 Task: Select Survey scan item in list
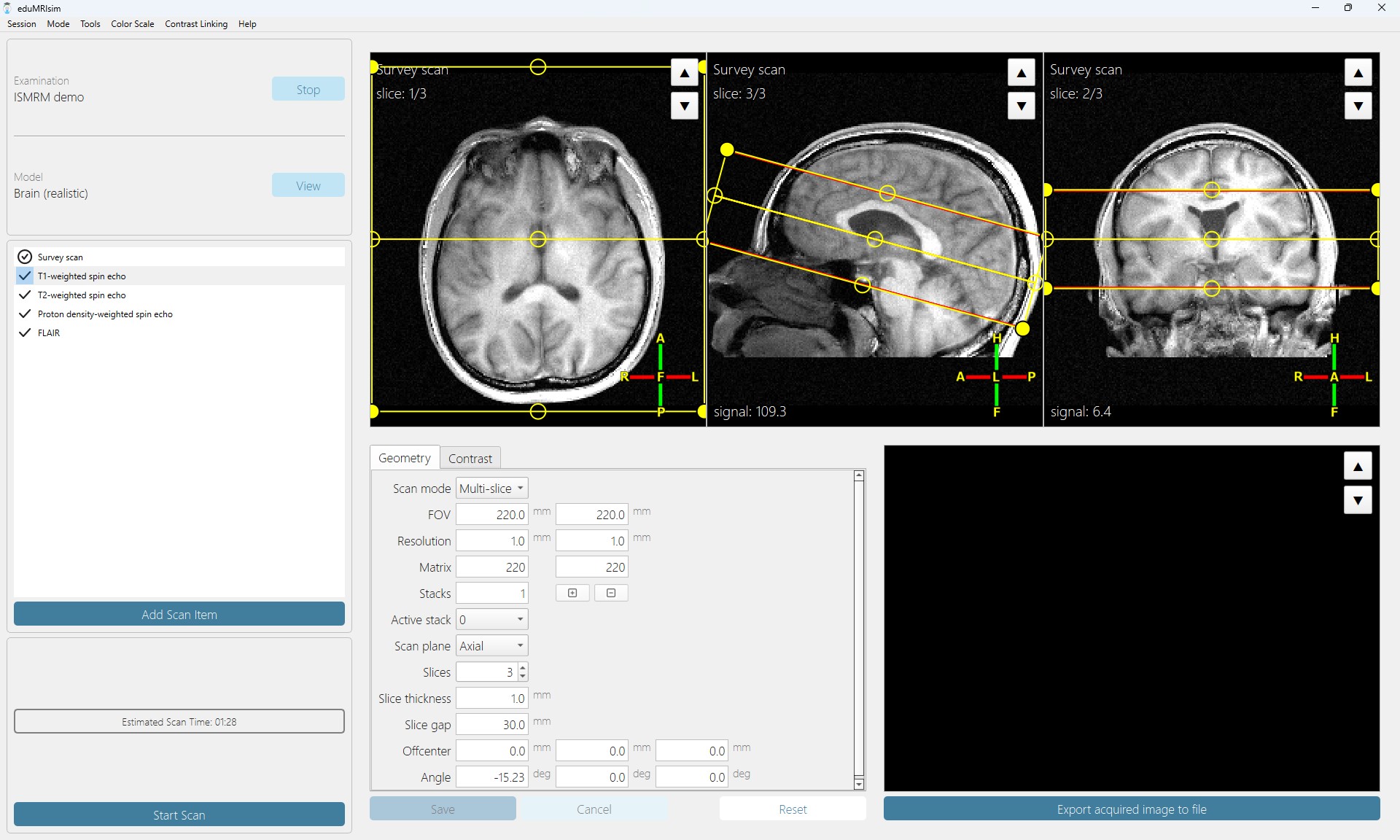179,257
